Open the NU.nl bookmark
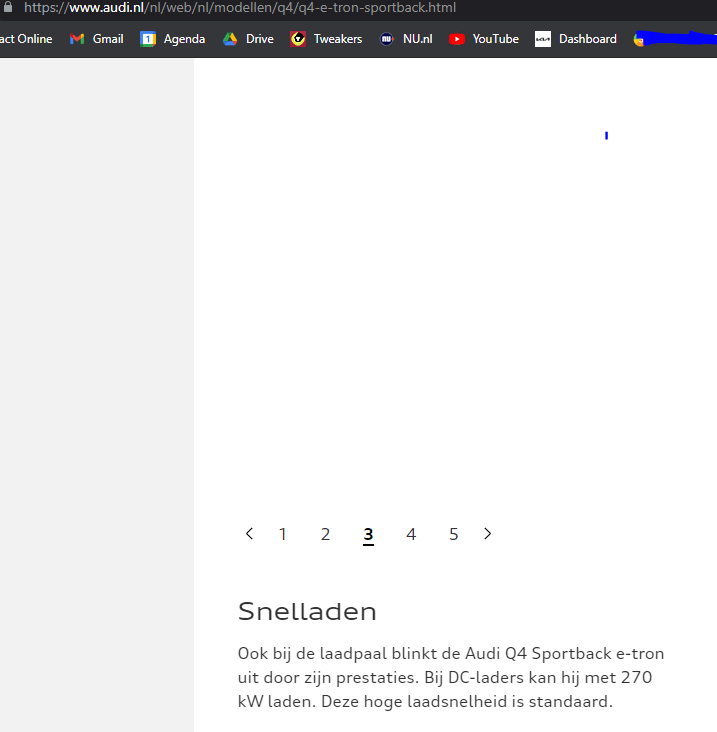Image resolution: width=717 pixels, height=732 pixels. (406, 39)
